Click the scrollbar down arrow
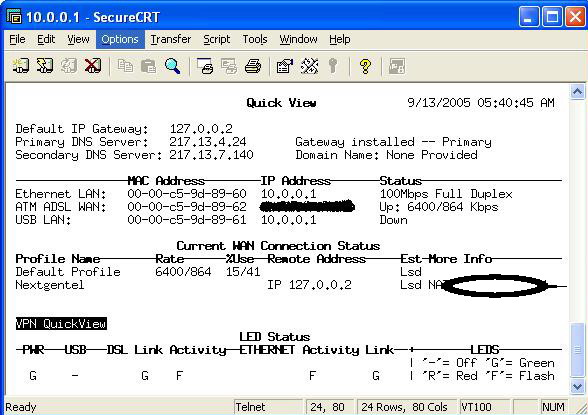This screenshot has height=415, width=588. click(577, 387)
